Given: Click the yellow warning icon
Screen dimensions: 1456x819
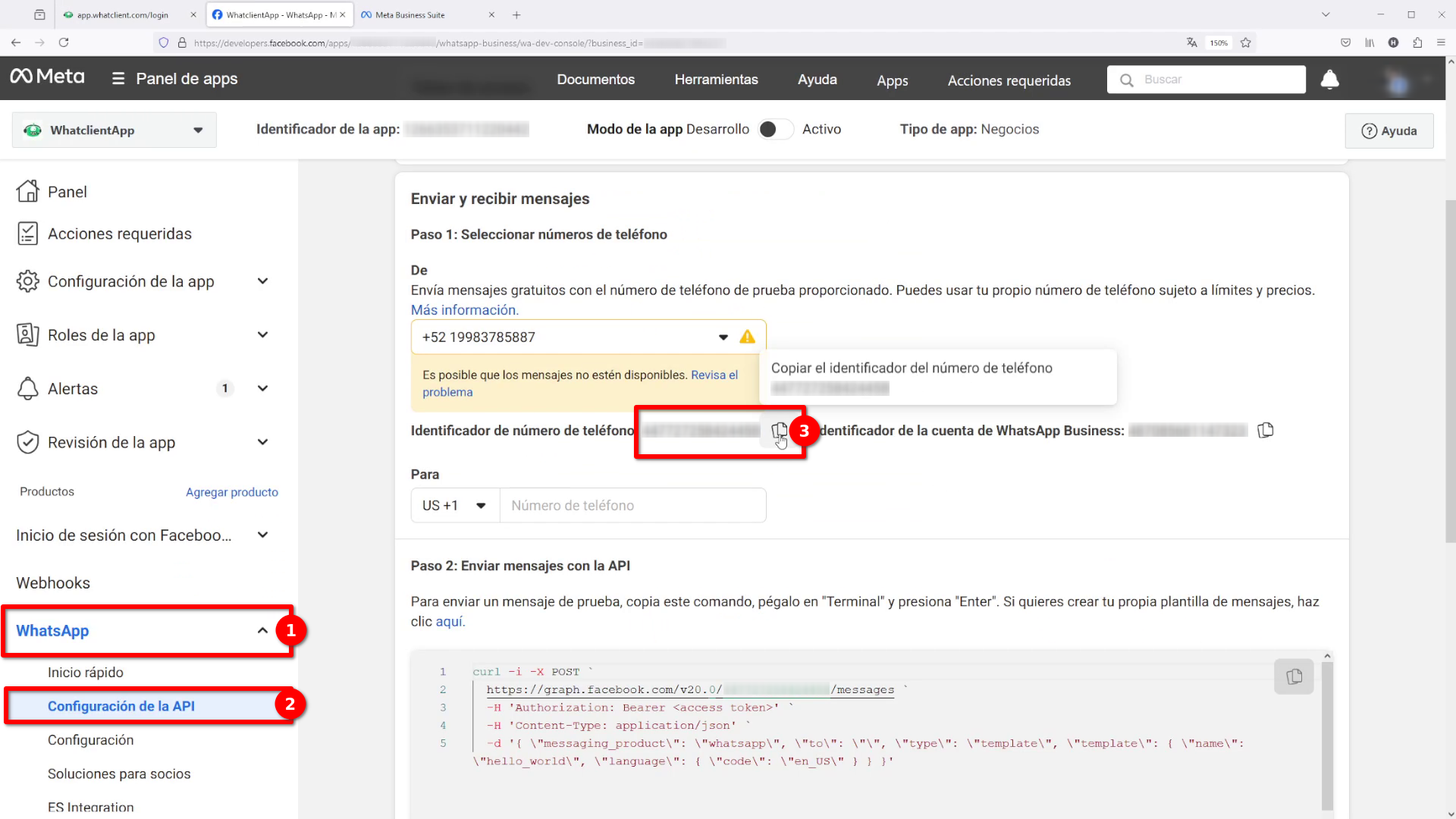Looking at the screenshot, I should click(747, 337).
